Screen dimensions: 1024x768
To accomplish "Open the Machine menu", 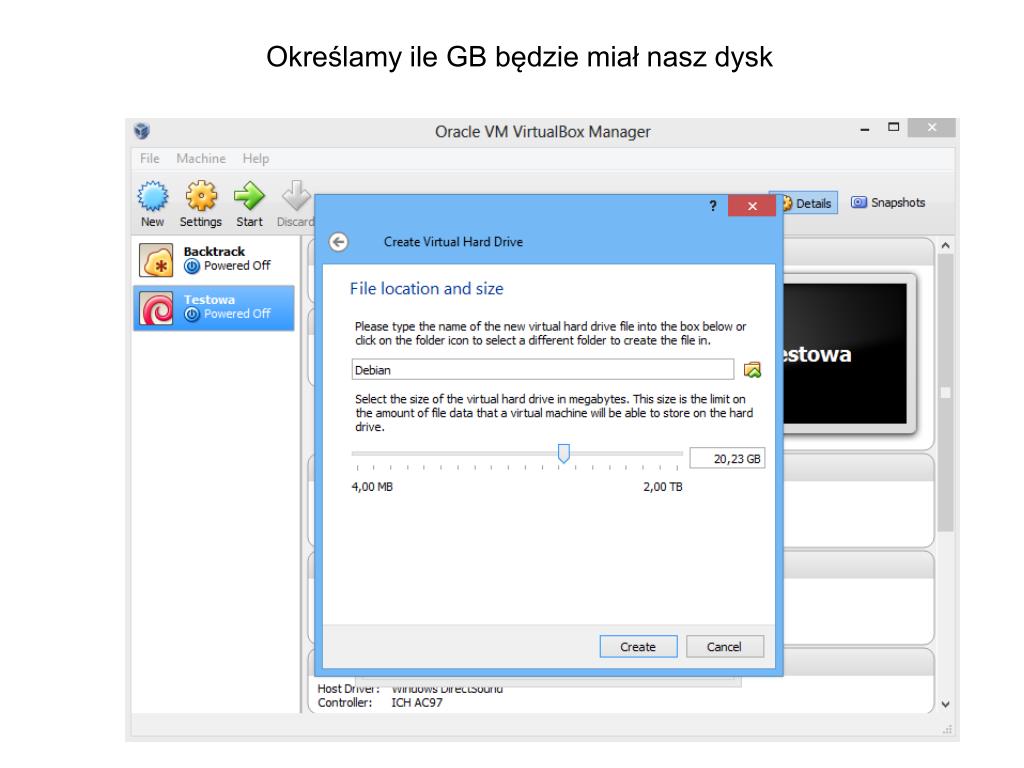I will pos(201,159).
